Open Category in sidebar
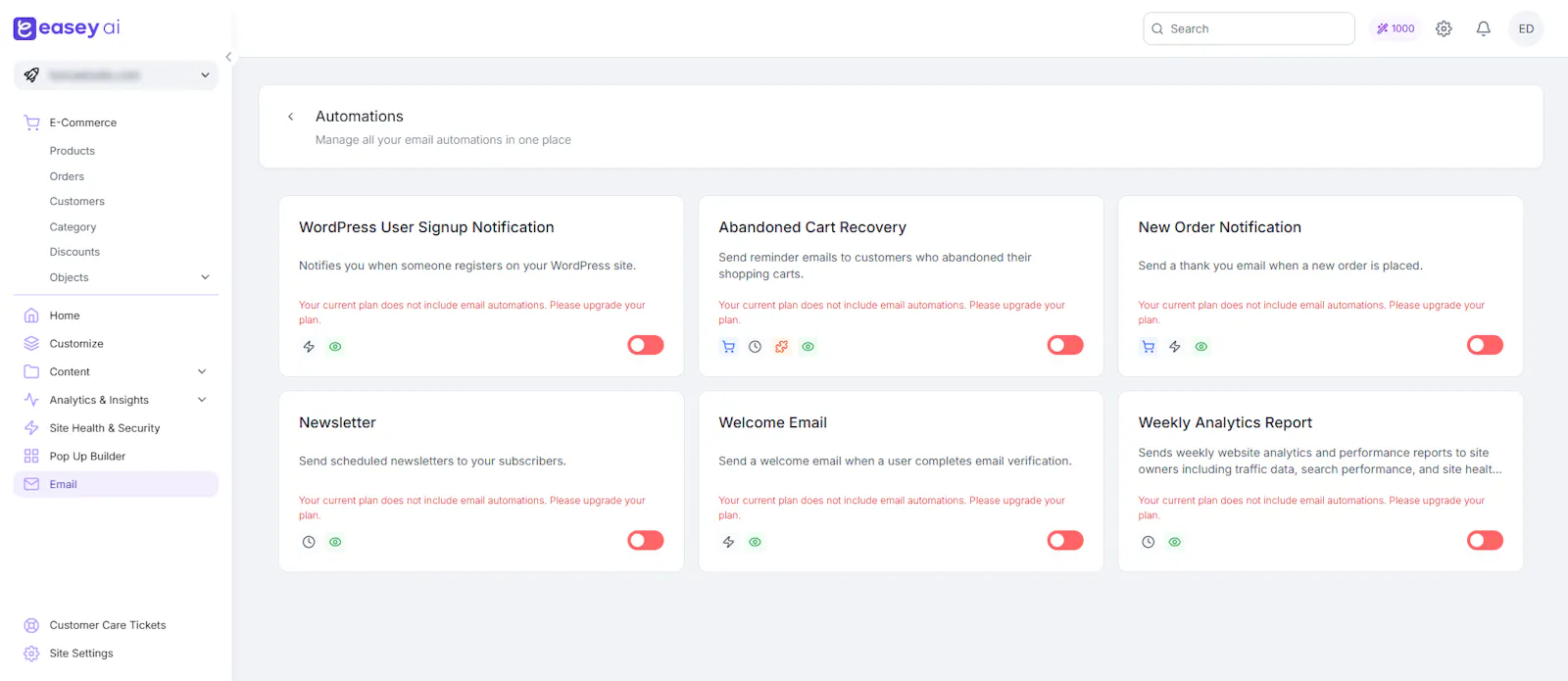 [73, 226]
